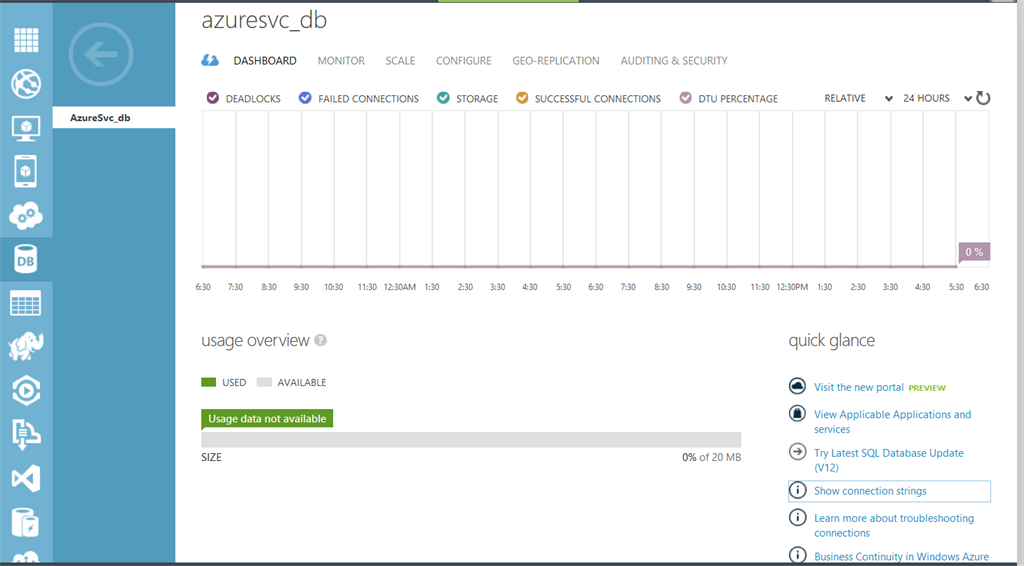The height and width of the screenshot is (566, 1024).
Task: Open Visit the new portal link
Action: pyautogui.click(x=859, y=387)
